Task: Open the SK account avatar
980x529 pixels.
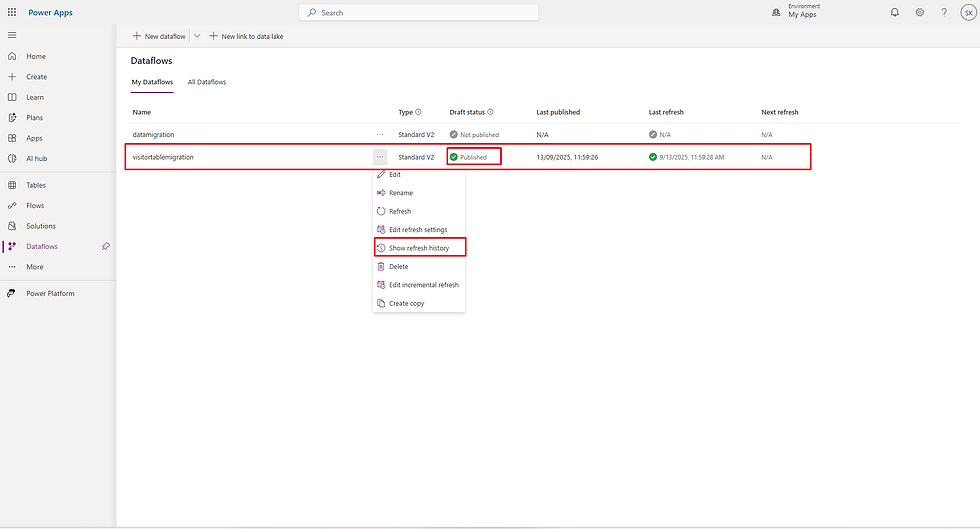Action: [968, 13]
